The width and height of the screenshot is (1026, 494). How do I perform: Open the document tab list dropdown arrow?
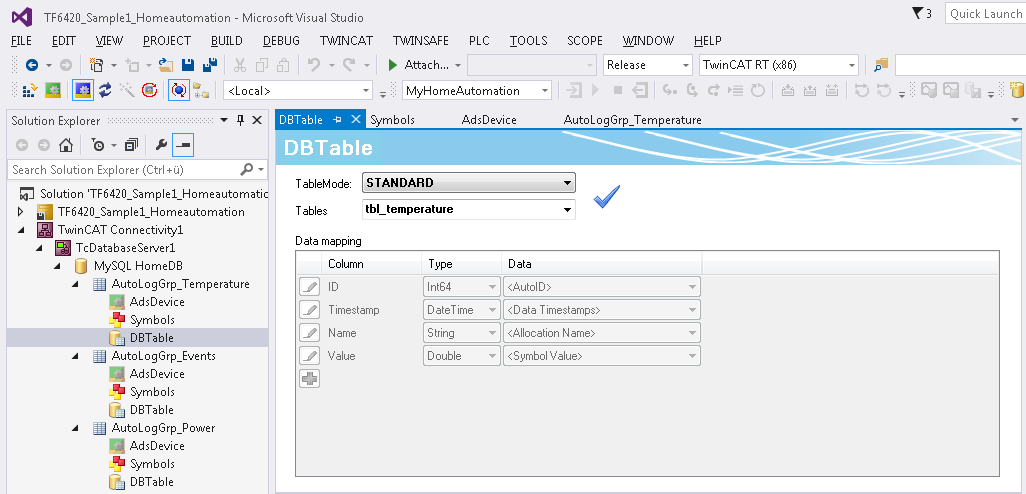1015,120
